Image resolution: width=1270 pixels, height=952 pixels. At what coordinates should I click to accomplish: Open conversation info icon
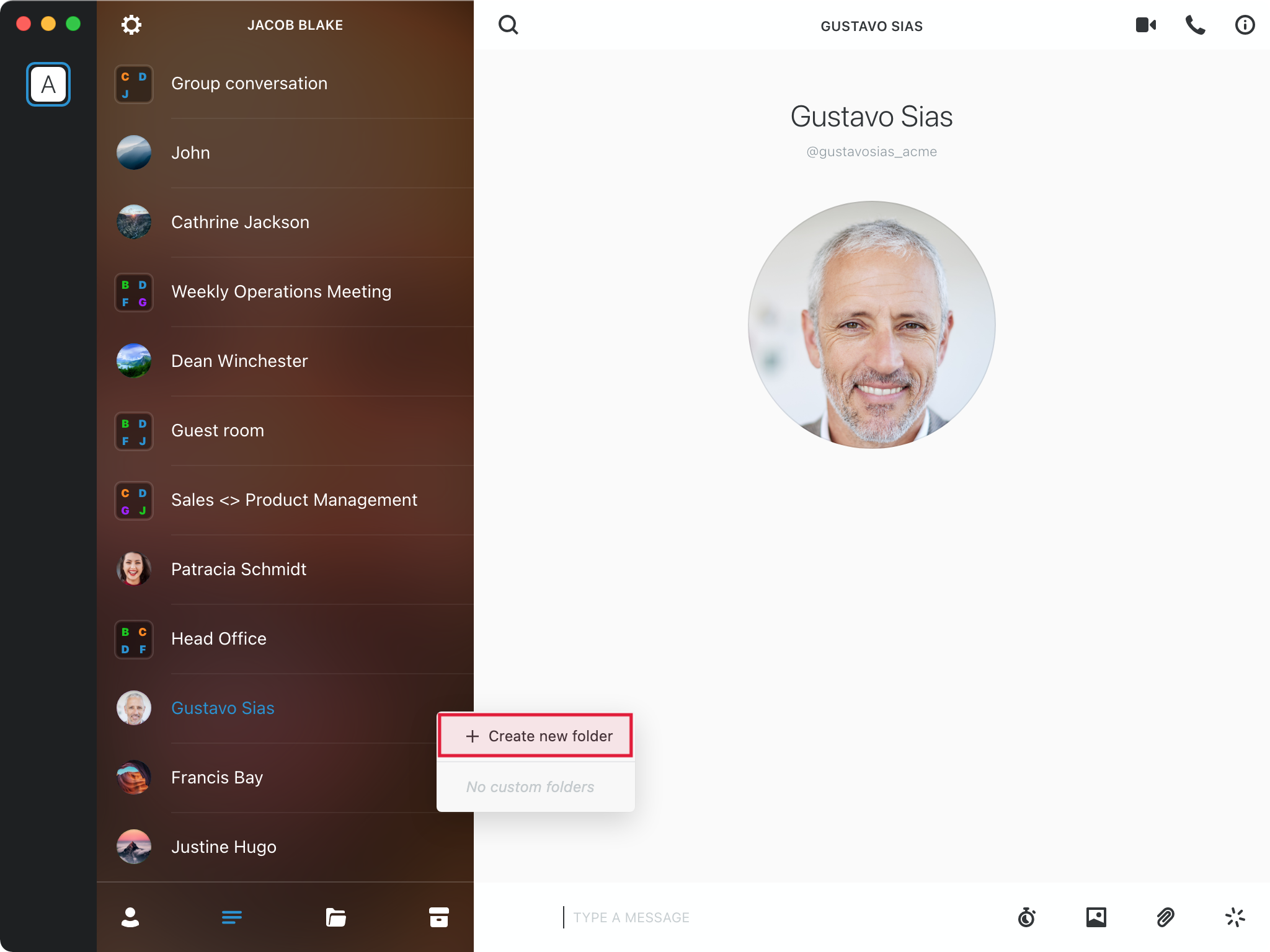[1245, 25]
